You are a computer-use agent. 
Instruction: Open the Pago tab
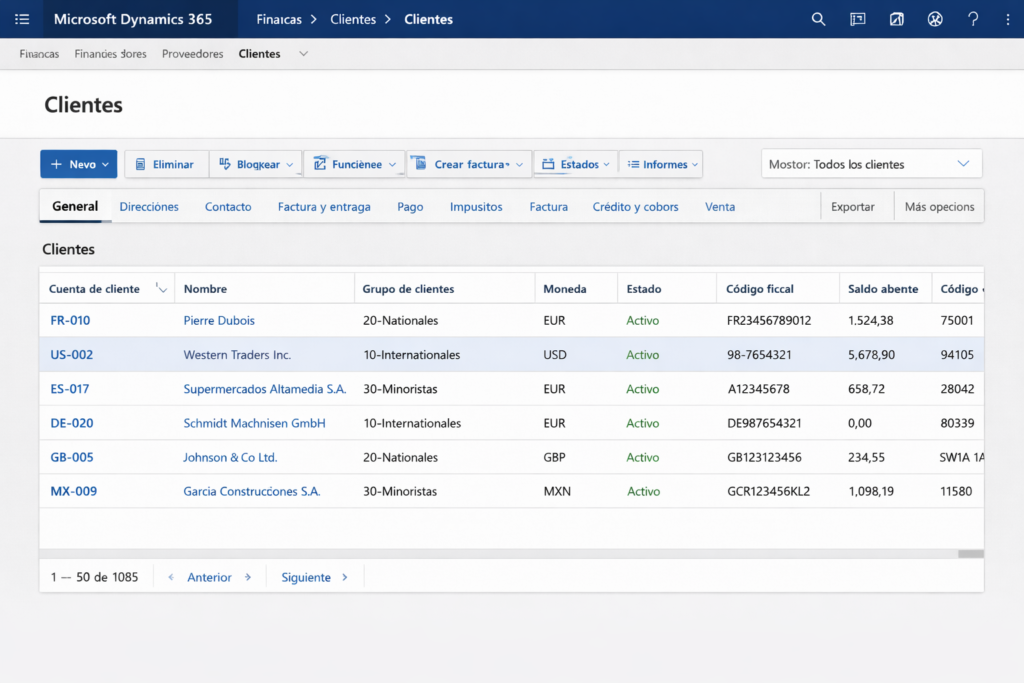click(x=410, y=206)
